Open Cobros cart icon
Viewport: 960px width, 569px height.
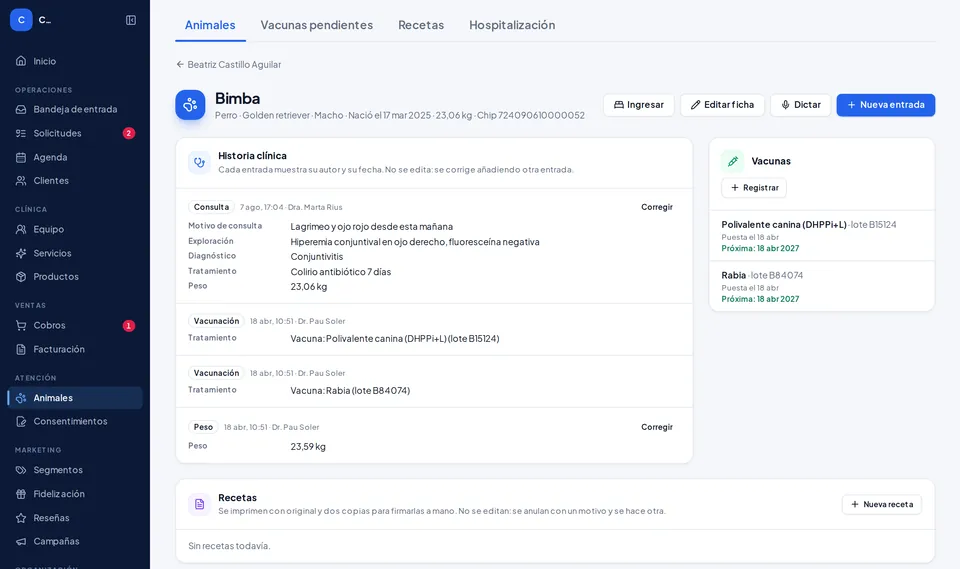(x=21, y=325)
